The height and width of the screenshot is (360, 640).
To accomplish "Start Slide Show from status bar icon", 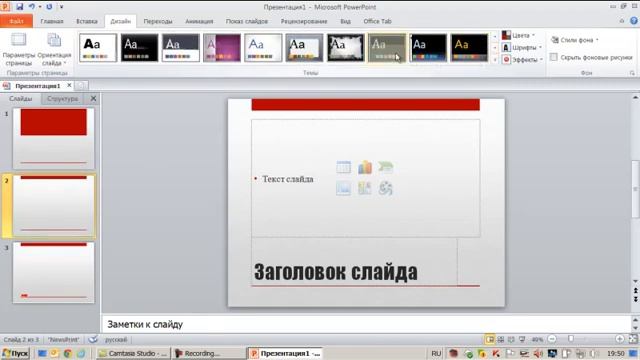I will coord(522,339).
